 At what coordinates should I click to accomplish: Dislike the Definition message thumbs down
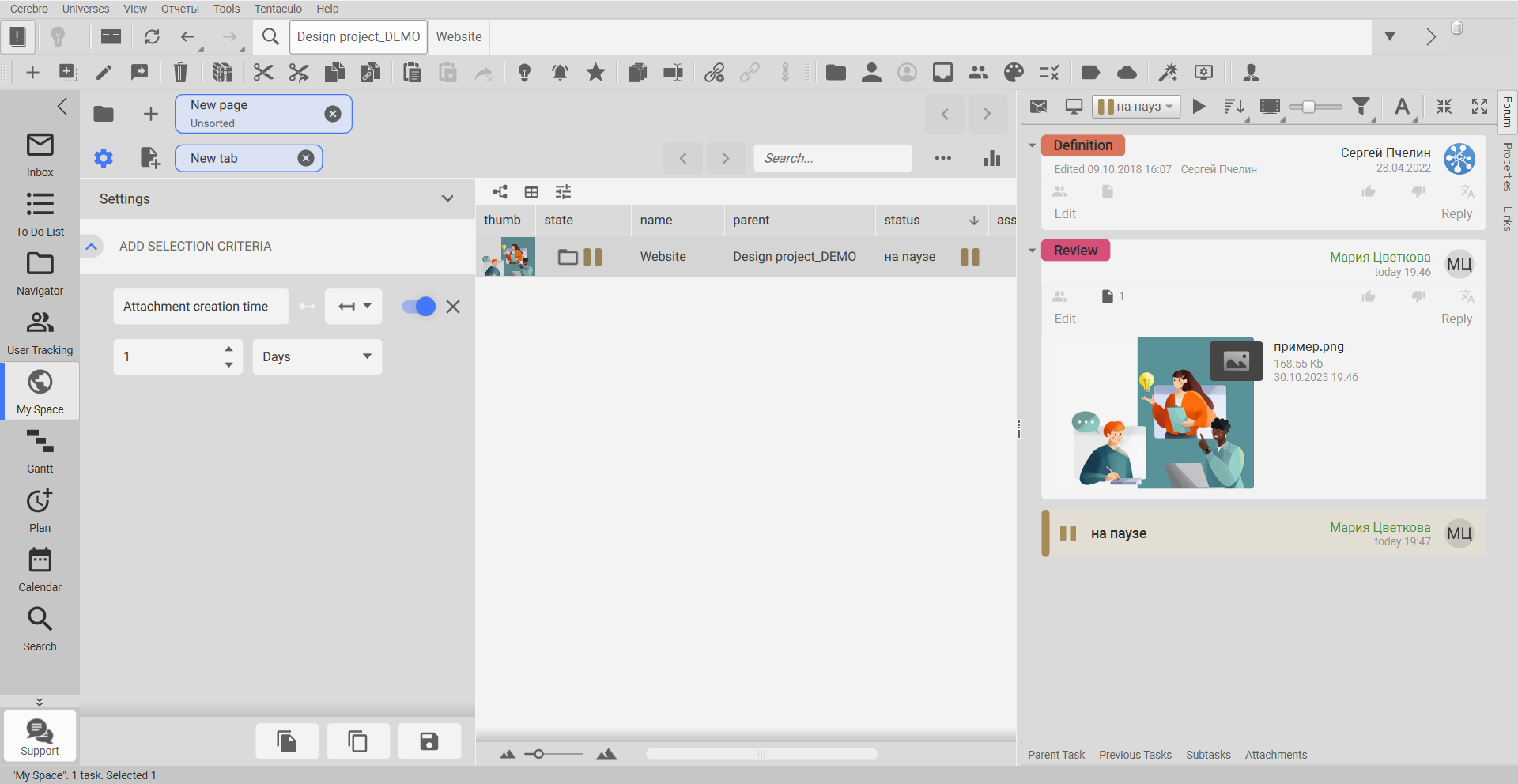1418,191
